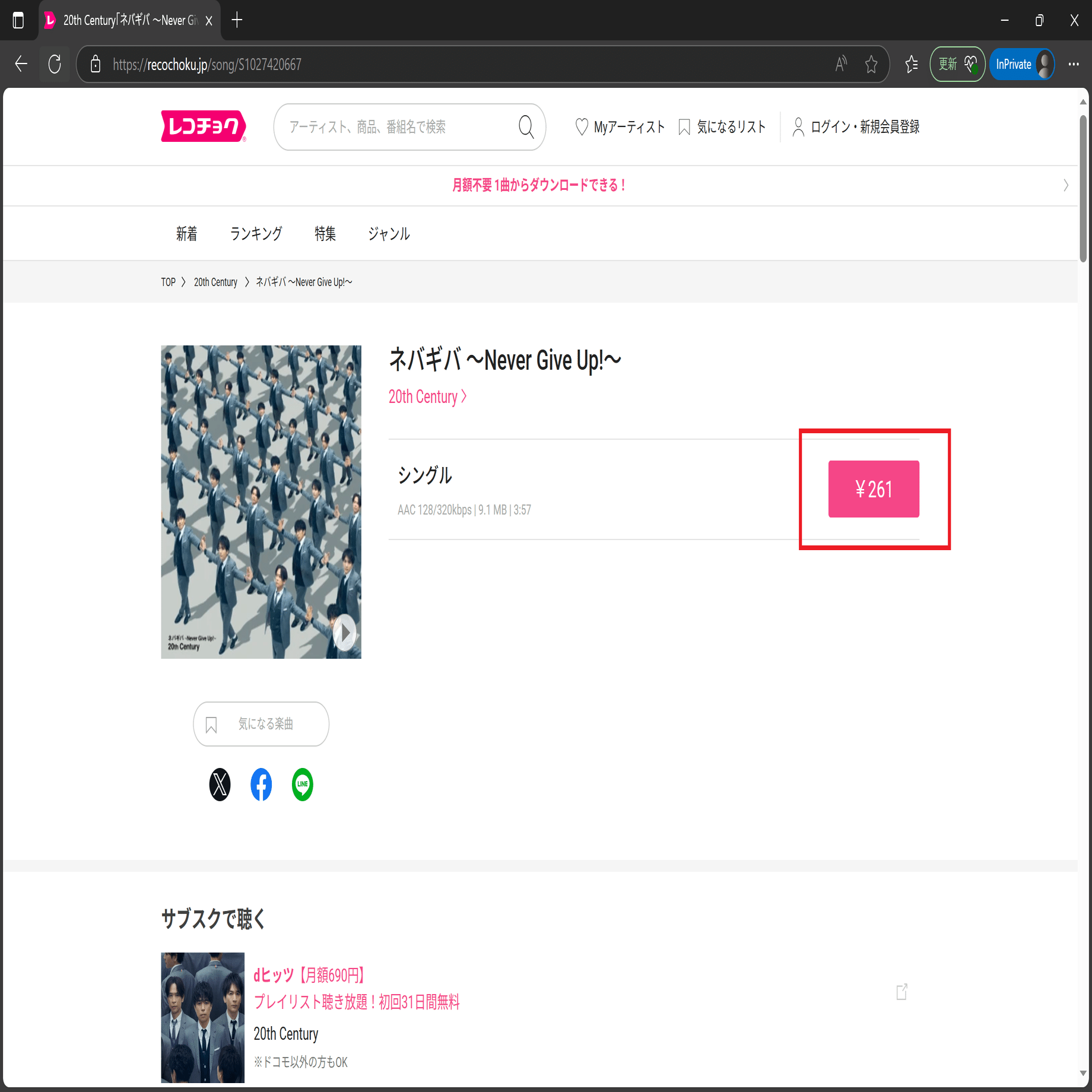This screenshot has height=1092, width=1092.
Task: Play the song preview on the album art
Action: 343,632
